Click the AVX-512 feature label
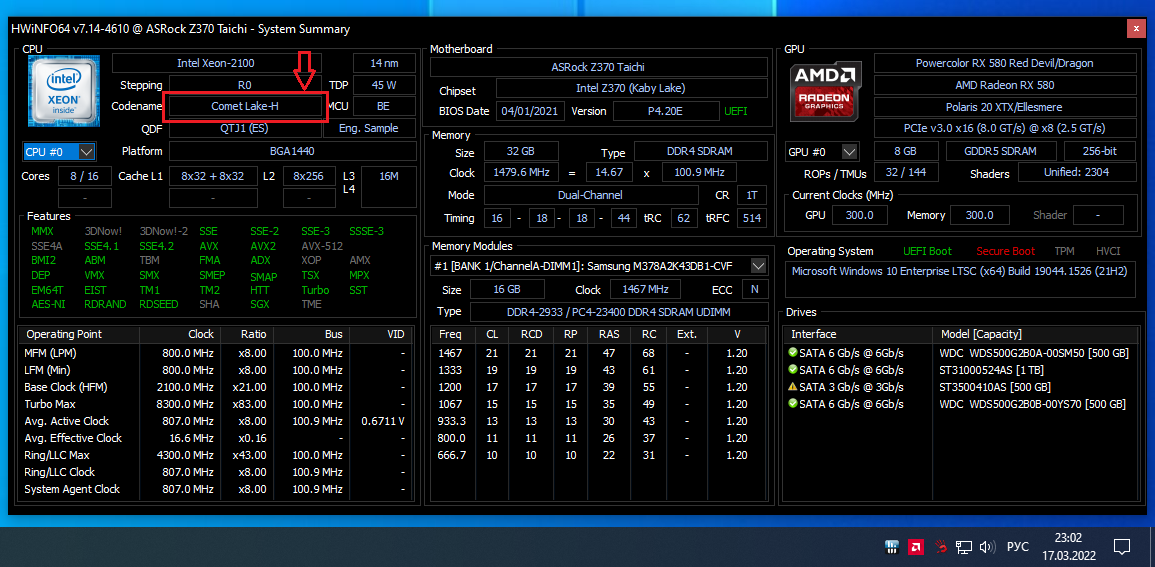Image resolution: width=1155 pixels, height=567 pixels. (322, 246)
